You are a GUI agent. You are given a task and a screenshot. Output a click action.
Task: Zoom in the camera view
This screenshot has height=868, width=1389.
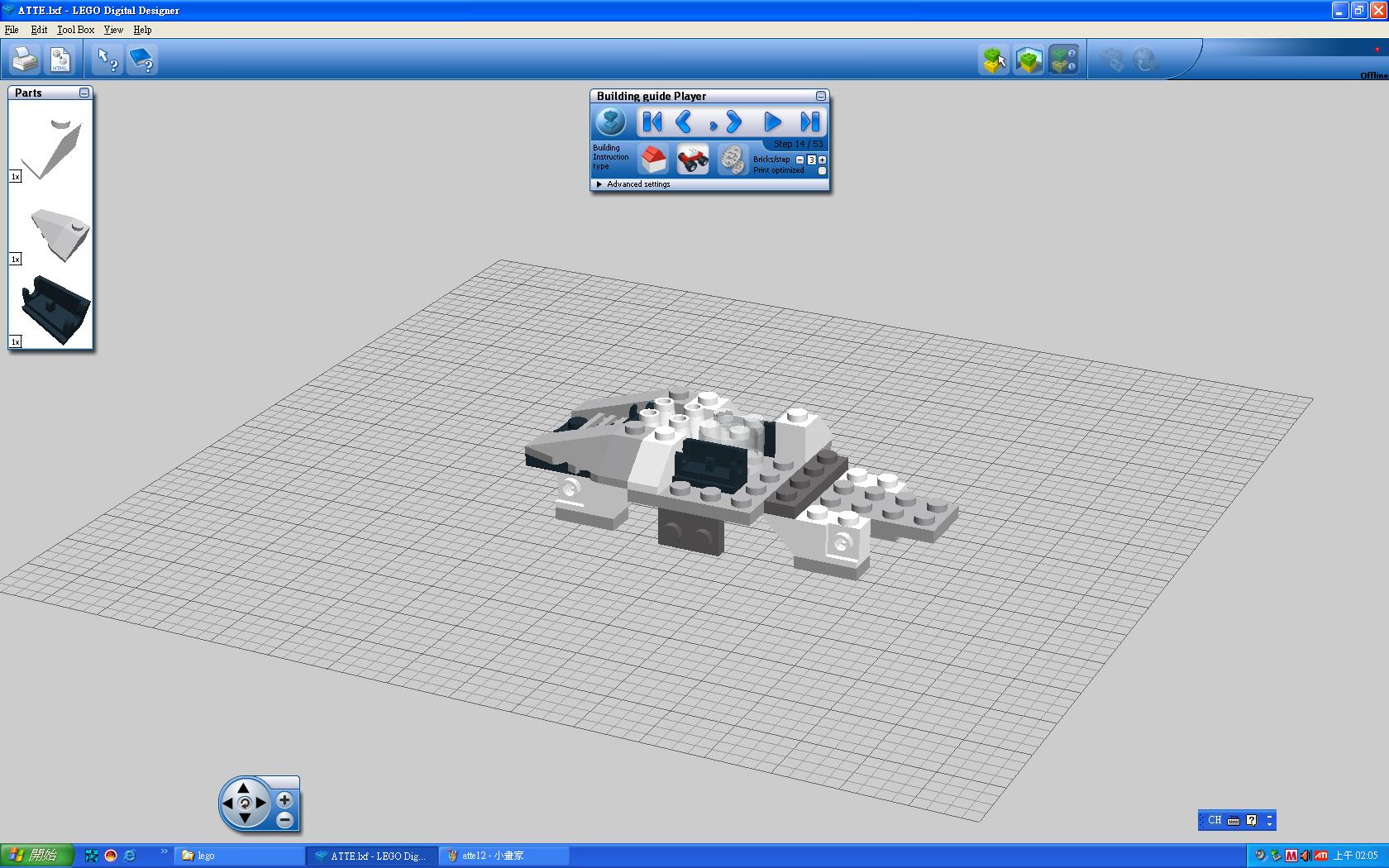[284, 799]
